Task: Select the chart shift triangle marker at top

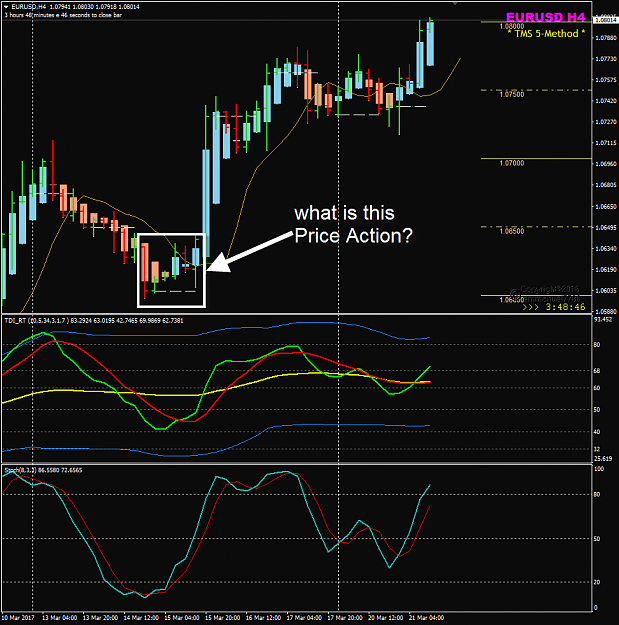Action: tap(455, 4)
